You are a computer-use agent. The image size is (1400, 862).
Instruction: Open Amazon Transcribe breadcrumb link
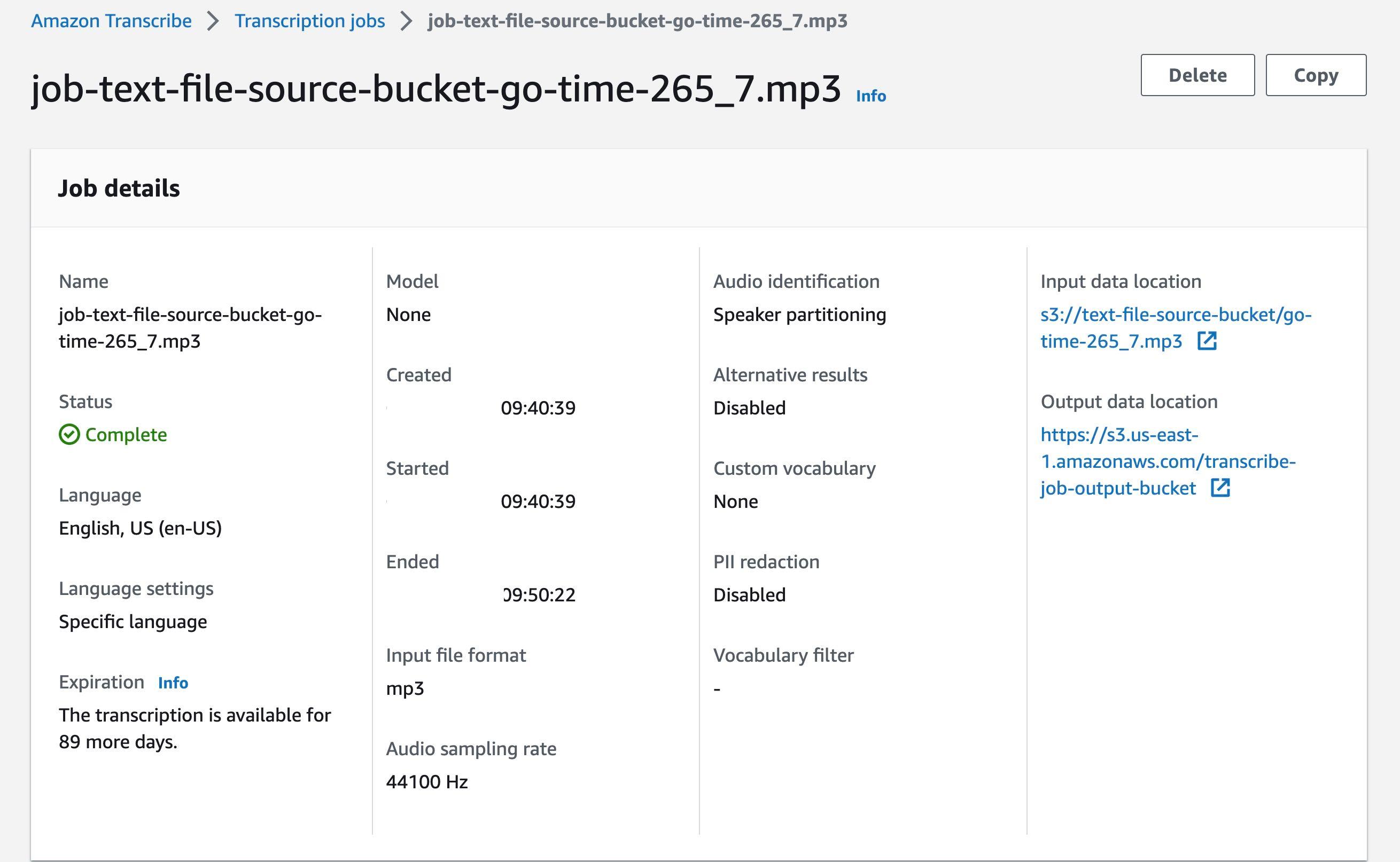[111, 21]
